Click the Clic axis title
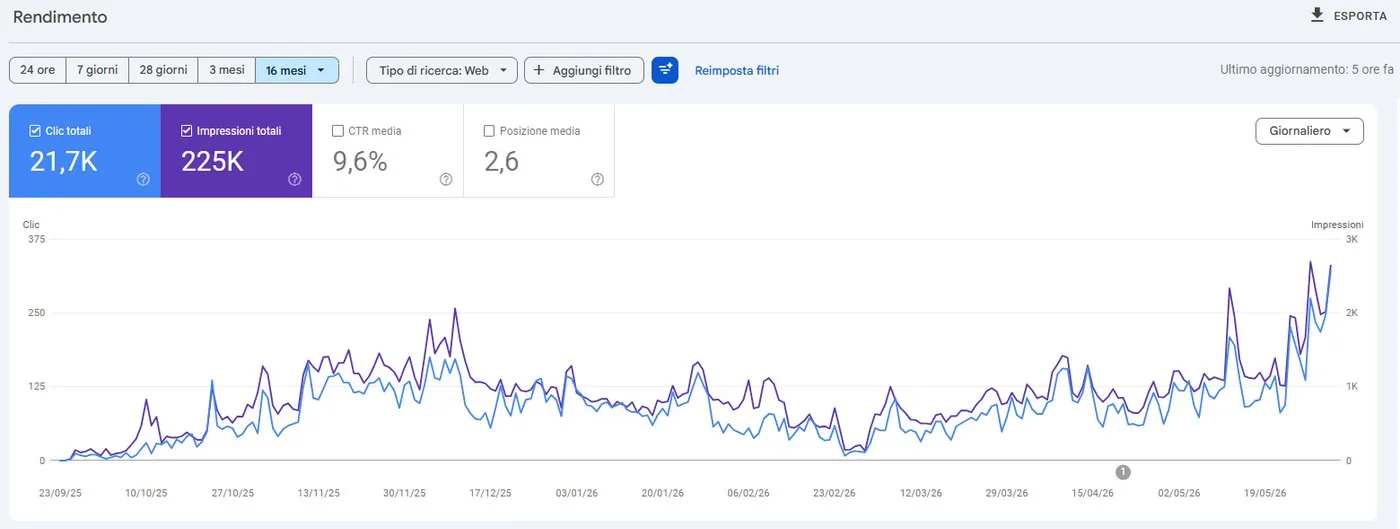The image size is (1400, 529). [31, 225]
